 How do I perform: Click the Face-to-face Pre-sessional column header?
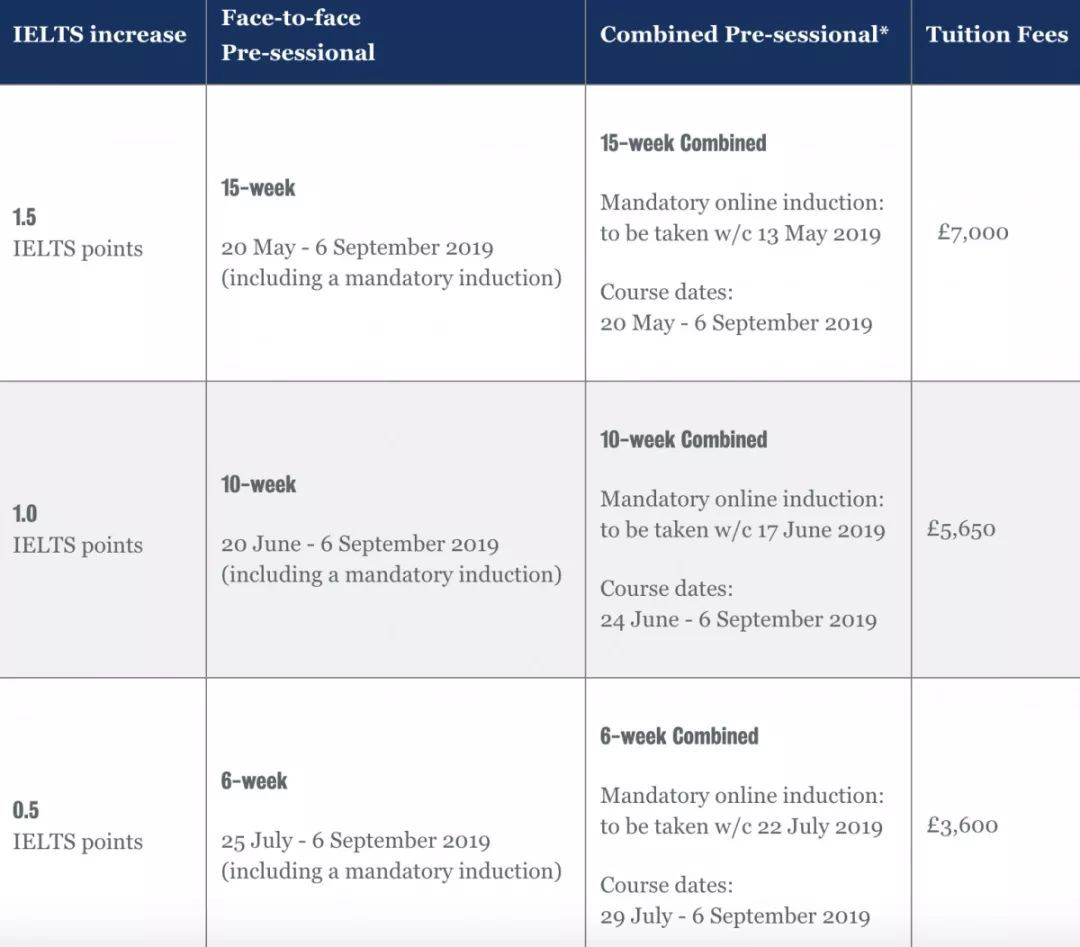[298, 35]
